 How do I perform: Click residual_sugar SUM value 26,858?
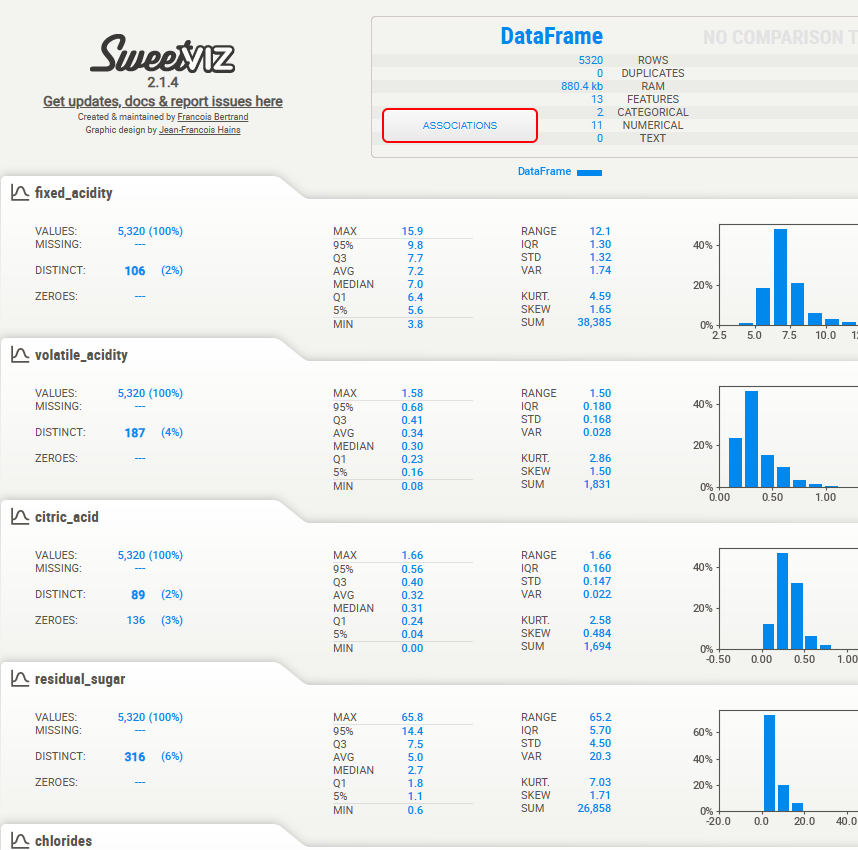click(594, 808)
